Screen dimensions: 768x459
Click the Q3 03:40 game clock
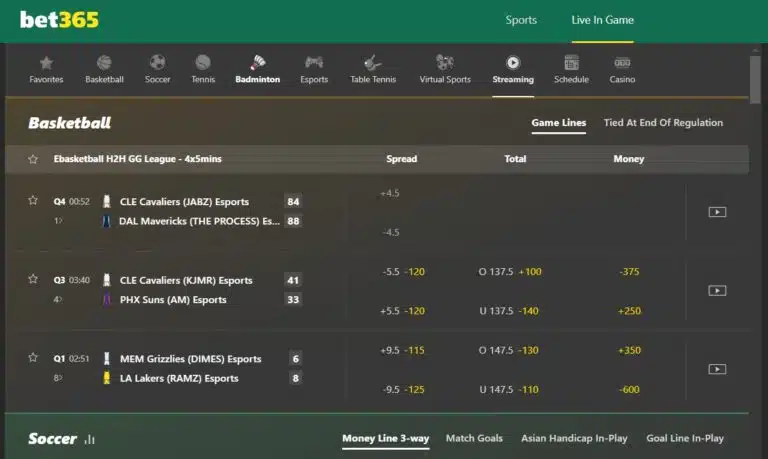(72, 280)
